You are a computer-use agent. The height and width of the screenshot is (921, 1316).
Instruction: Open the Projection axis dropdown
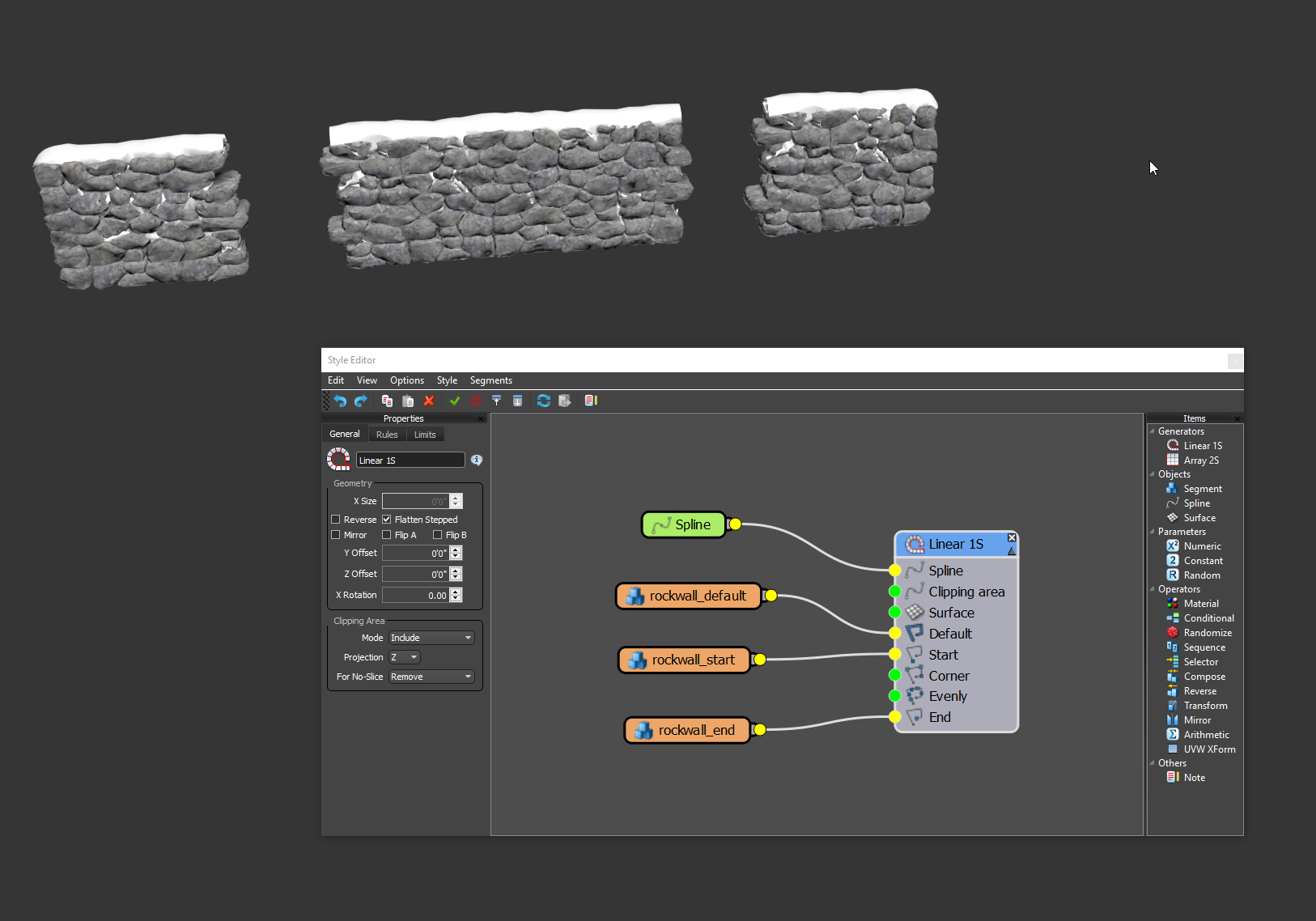405,657
